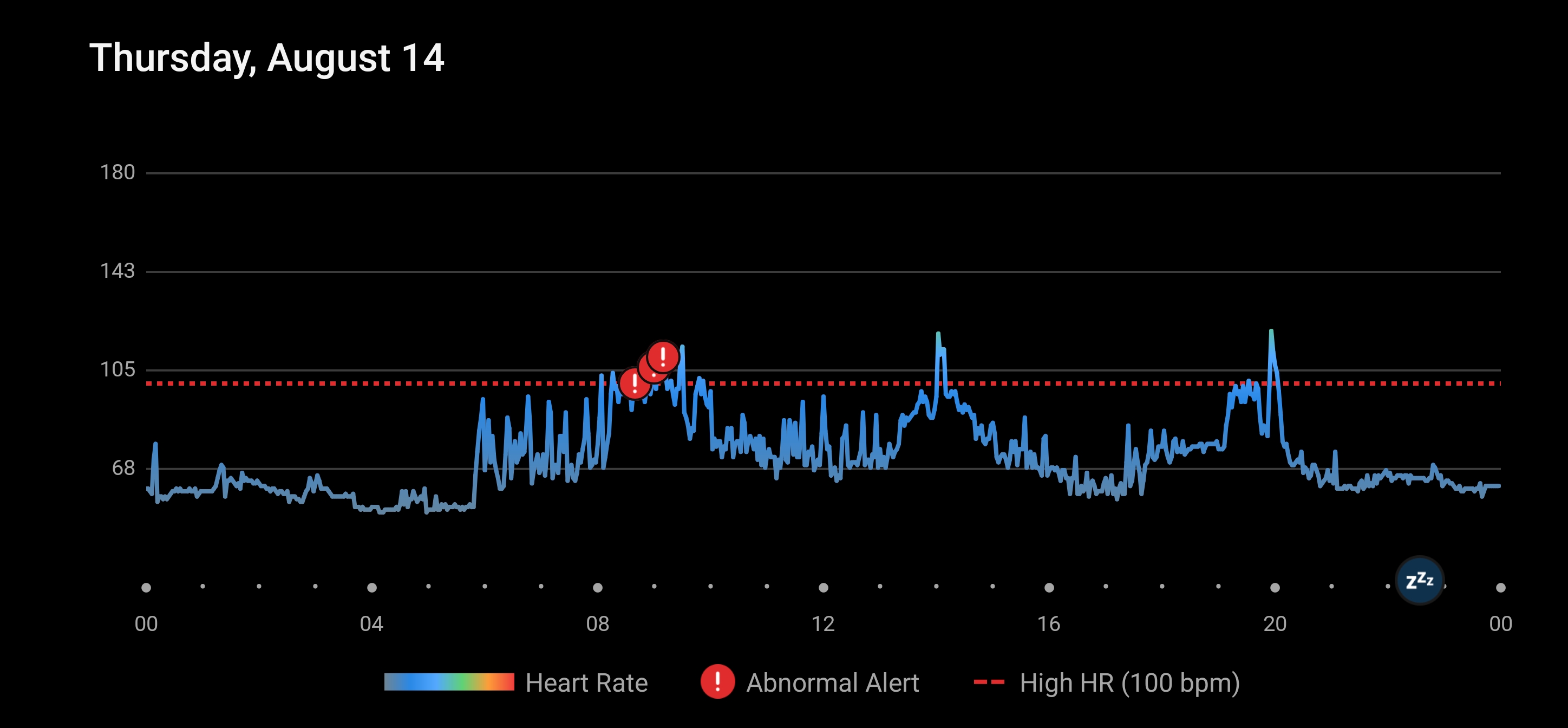This screenshot has height=728, width=1568.
Task: Tap the 12 hour label on time axis
Action: click(x=823, y=623)
